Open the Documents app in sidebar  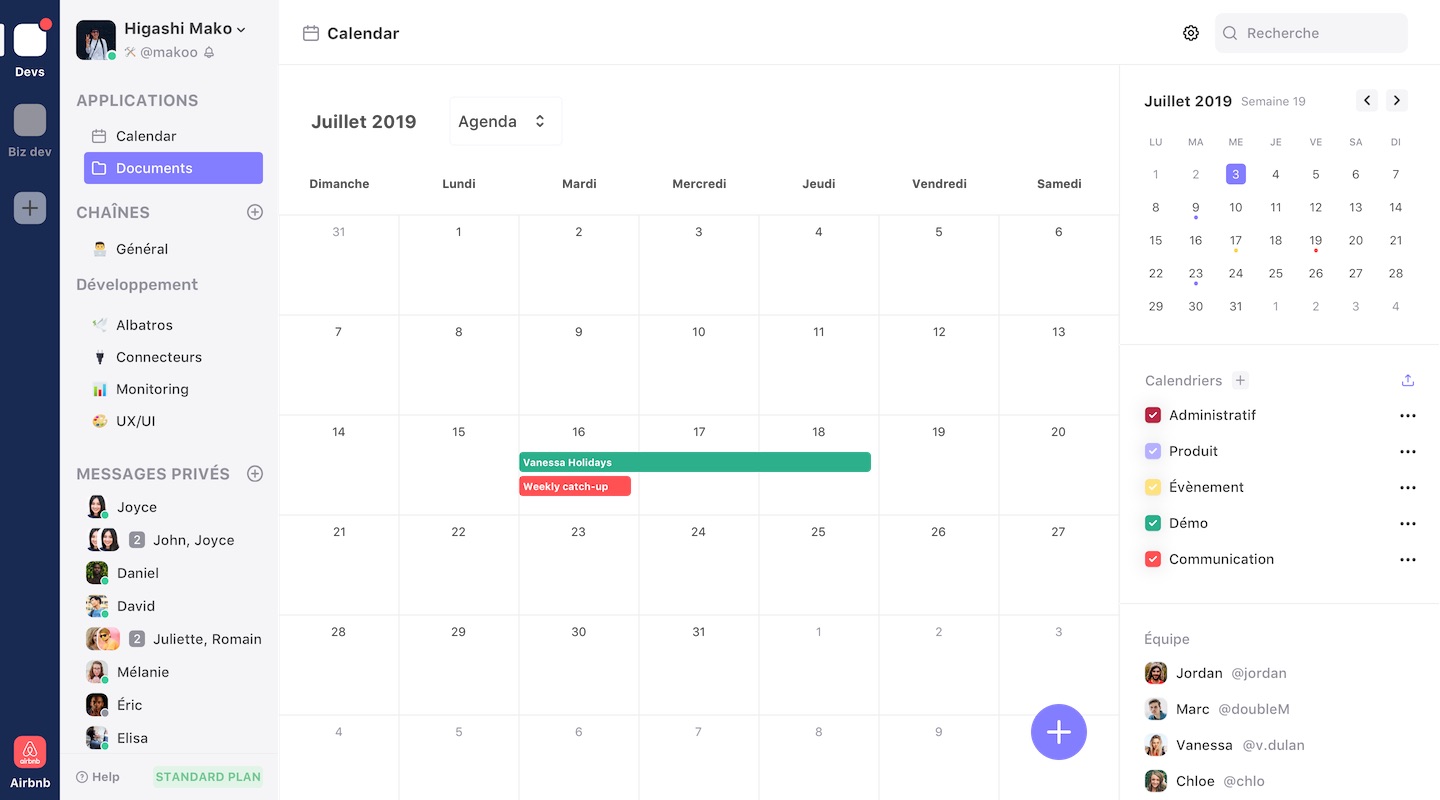[x=152, y=168]
